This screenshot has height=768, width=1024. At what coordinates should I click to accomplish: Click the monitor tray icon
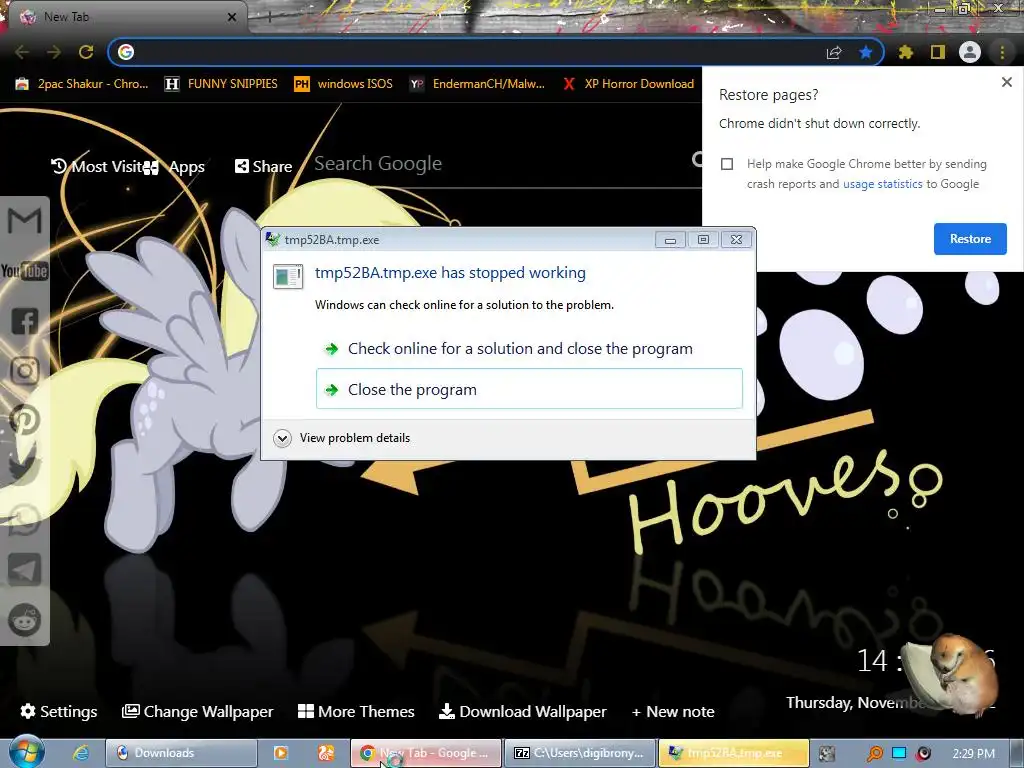(899, 754)
